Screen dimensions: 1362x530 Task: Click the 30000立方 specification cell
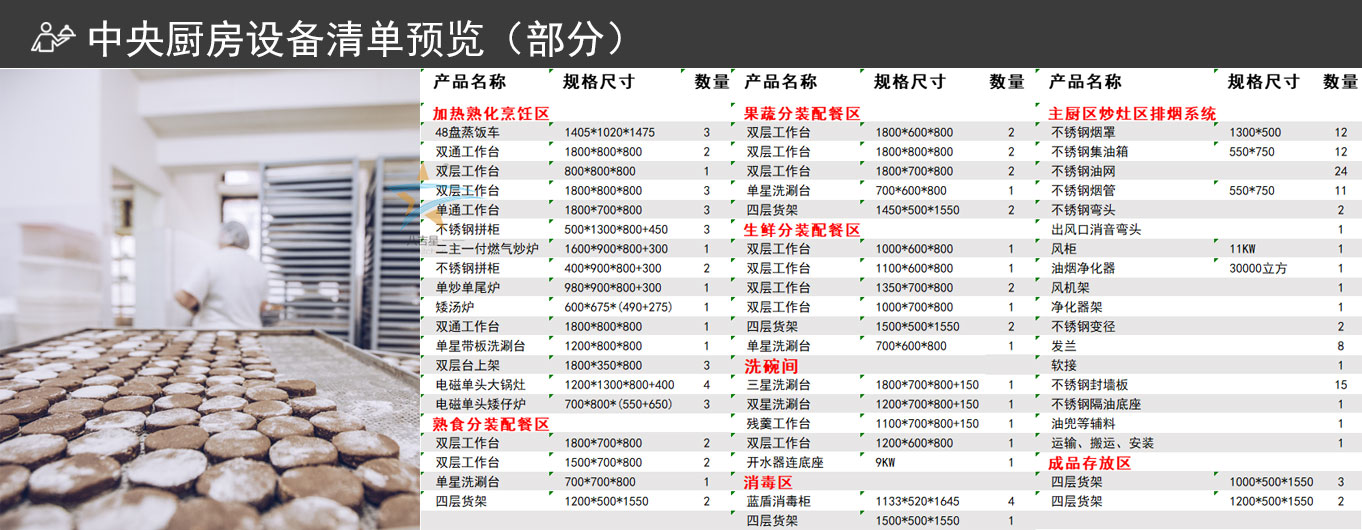(x=1258, y=269)
